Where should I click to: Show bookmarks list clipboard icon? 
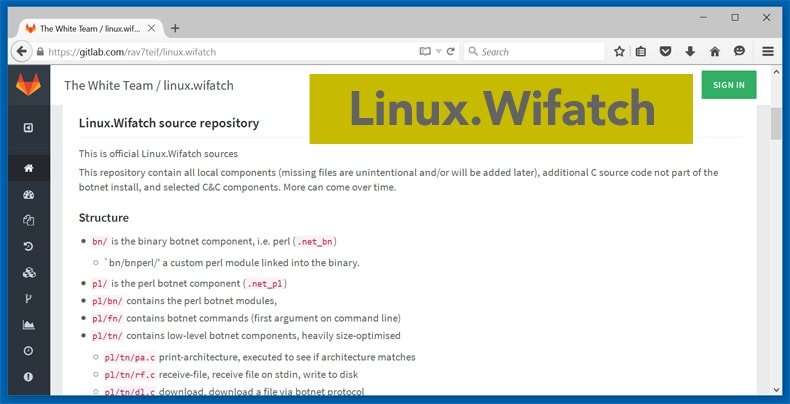click(641, 51)
